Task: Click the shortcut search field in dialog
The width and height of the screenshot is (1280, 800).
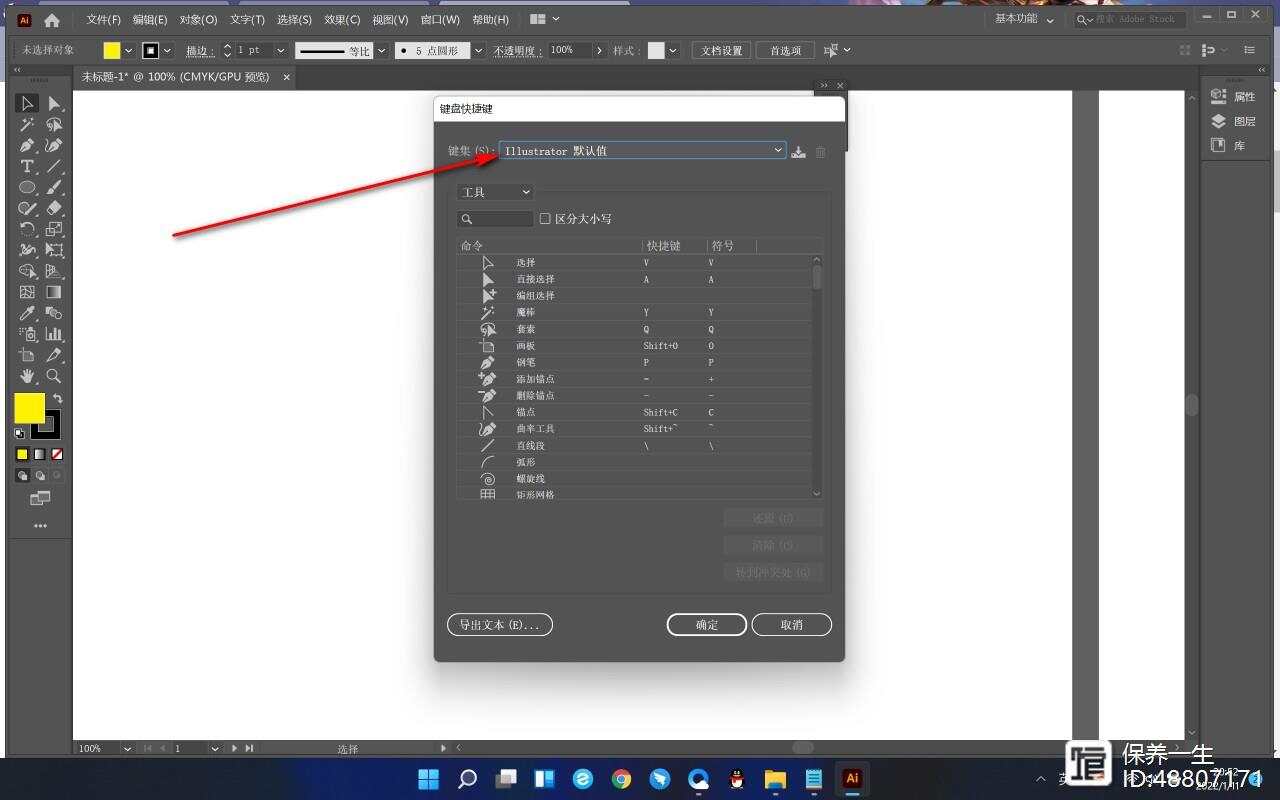Action: click(496, 219)
